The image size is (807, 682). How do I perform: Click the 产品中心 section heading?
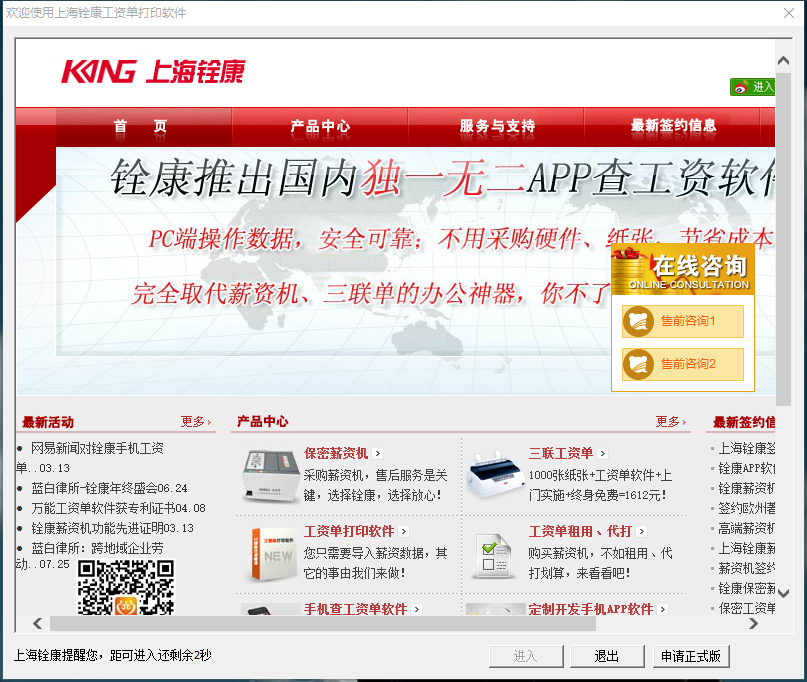[262, 422]
